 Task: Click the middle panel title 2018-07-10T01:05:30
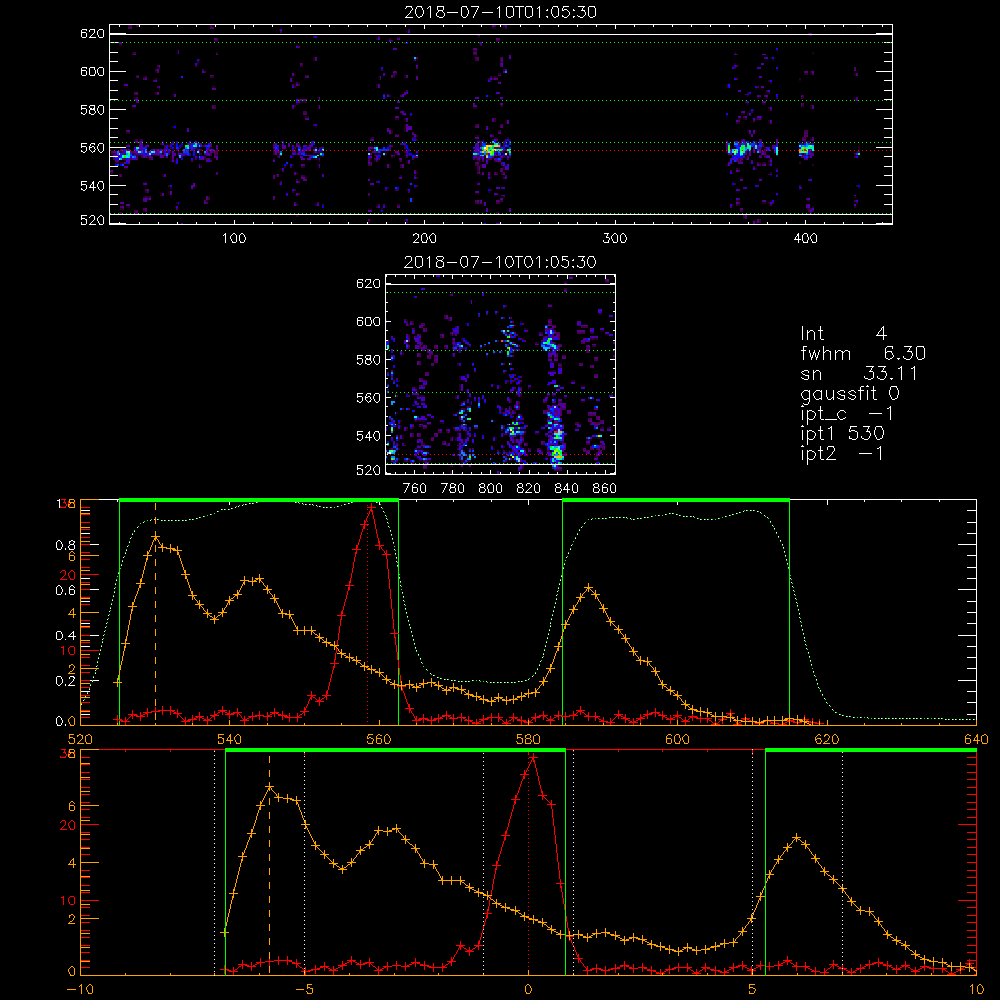tap(501, 262)
